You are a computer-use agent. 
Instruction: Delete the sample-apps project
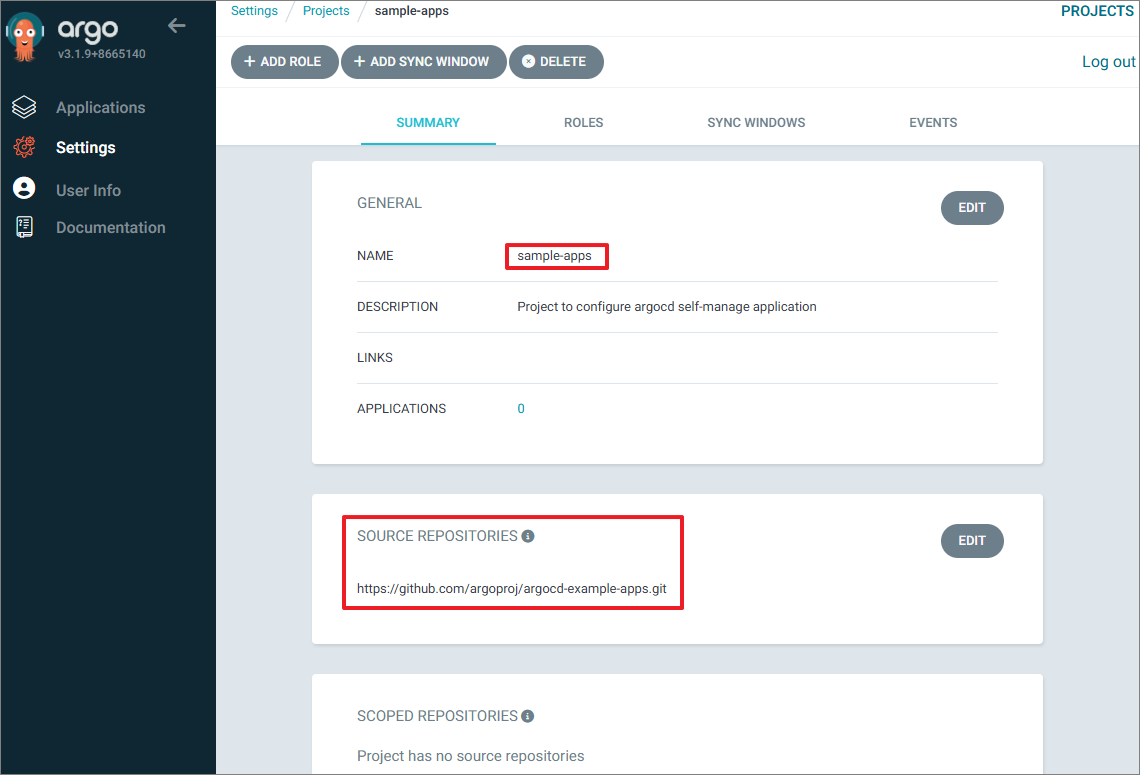(x=556, y=62)
